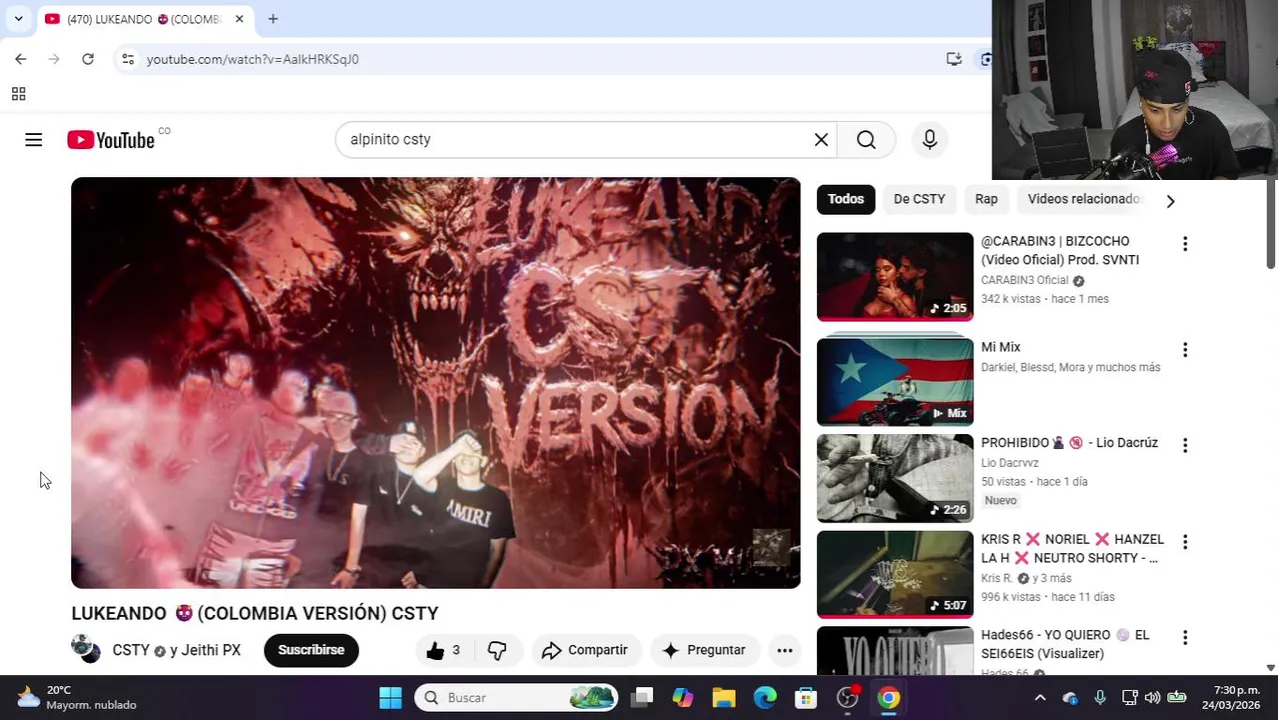
Task: Open the Mi Mix playlist thumbnail
Action: pyautogui.click(x=895, y=382)
